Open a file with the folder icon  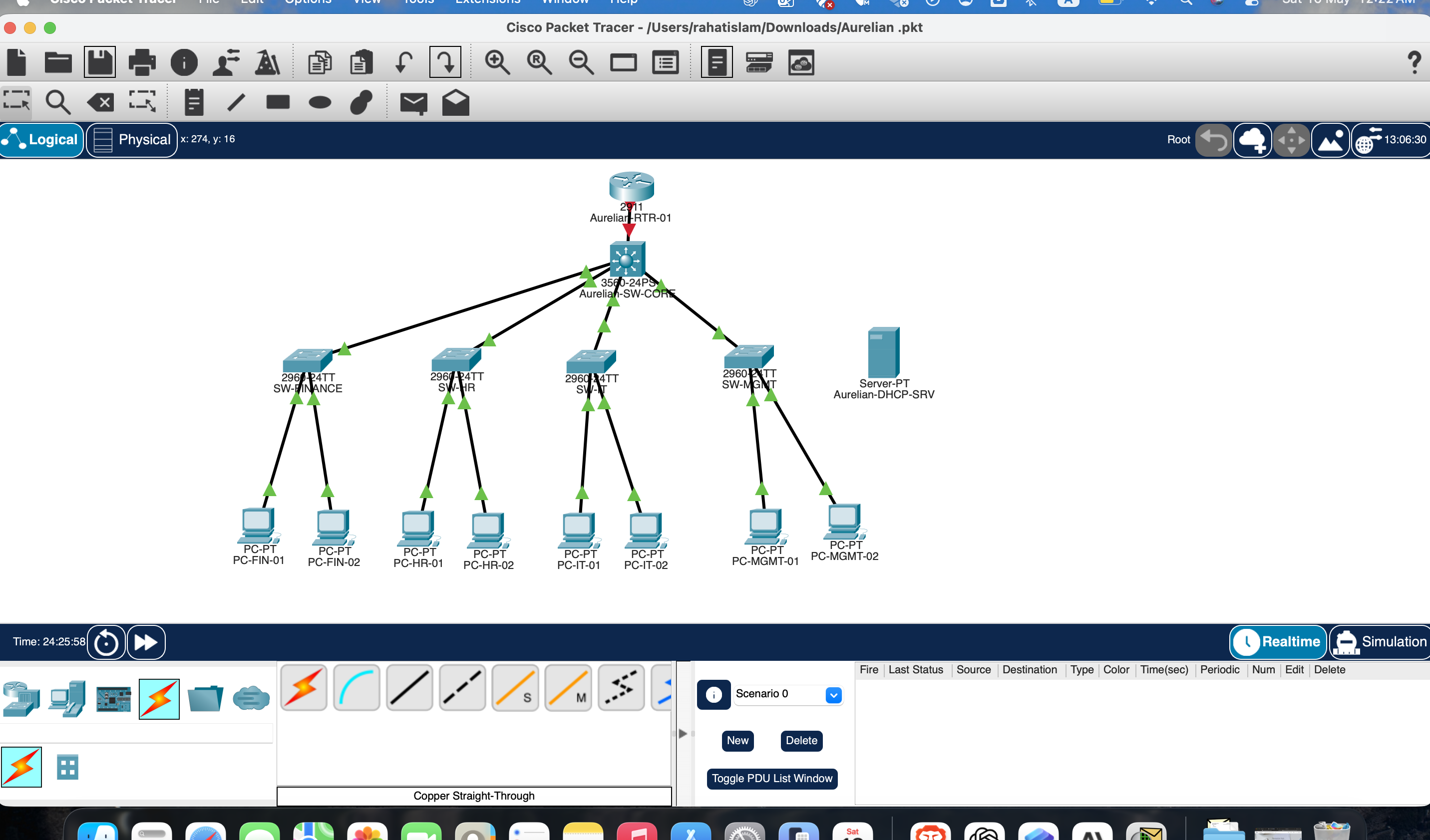point(58,62)
